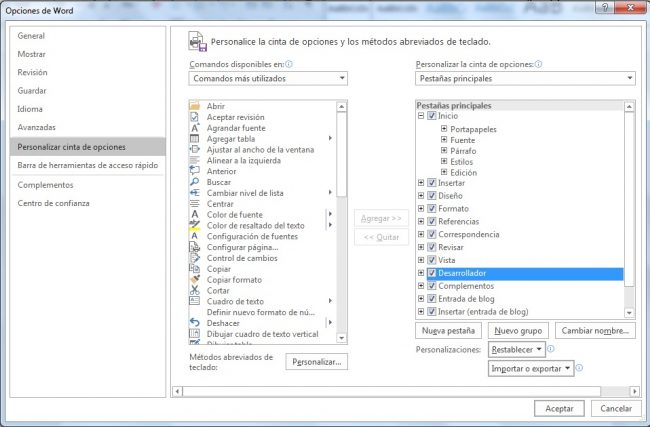The image size is (650, 427).
Task: Uncheck the Inicio tab checkbox
Action: (x=432, y=116)
